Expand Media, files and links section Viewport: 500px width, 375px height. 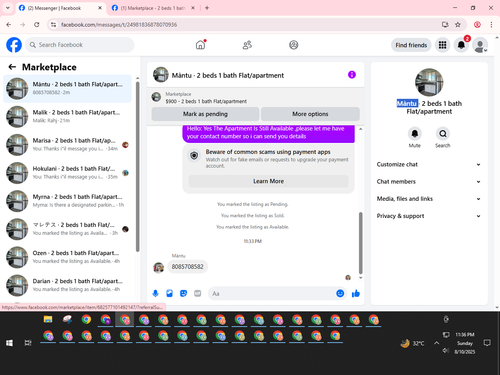tap(429, 199)
